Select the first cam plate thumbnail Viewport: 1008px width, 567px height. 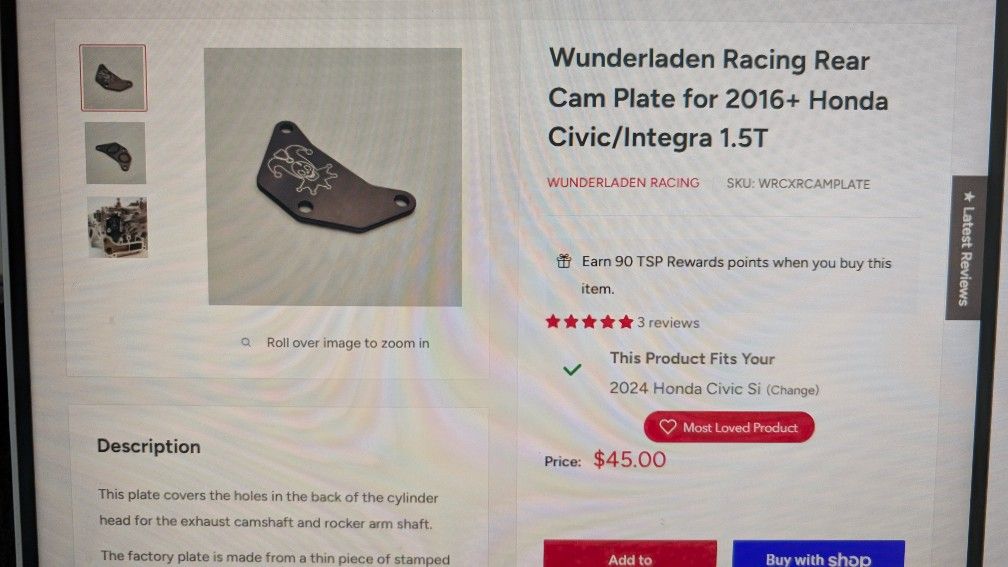(113, 78)
